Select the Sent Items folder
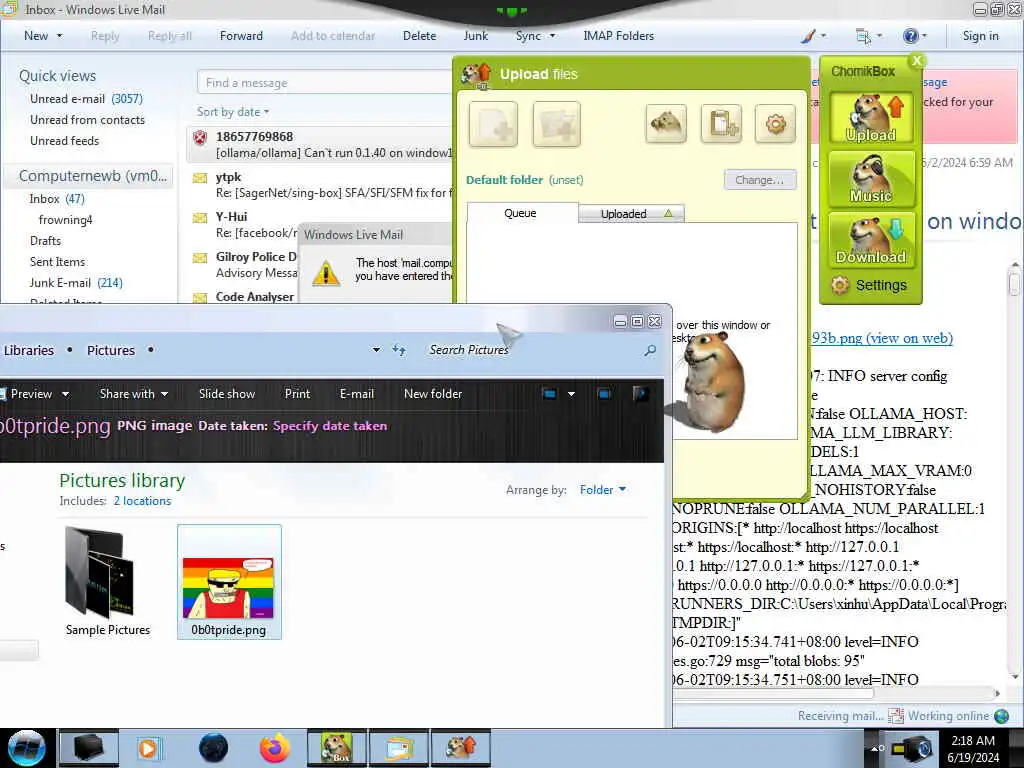1024x768 pixels. click(x=57, y=262)
